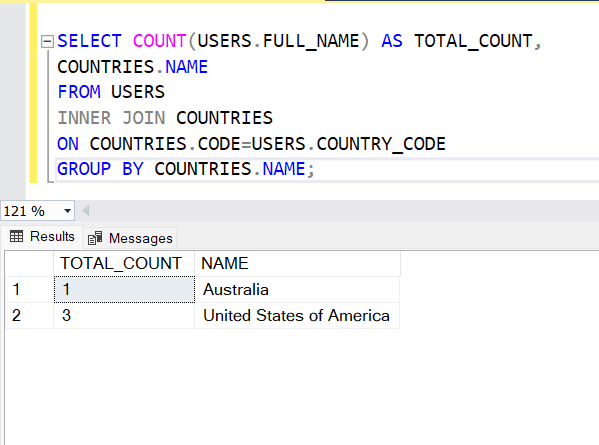
Task: Click the TOTAL_COUNT alias in the query
Action: [473, 41]
